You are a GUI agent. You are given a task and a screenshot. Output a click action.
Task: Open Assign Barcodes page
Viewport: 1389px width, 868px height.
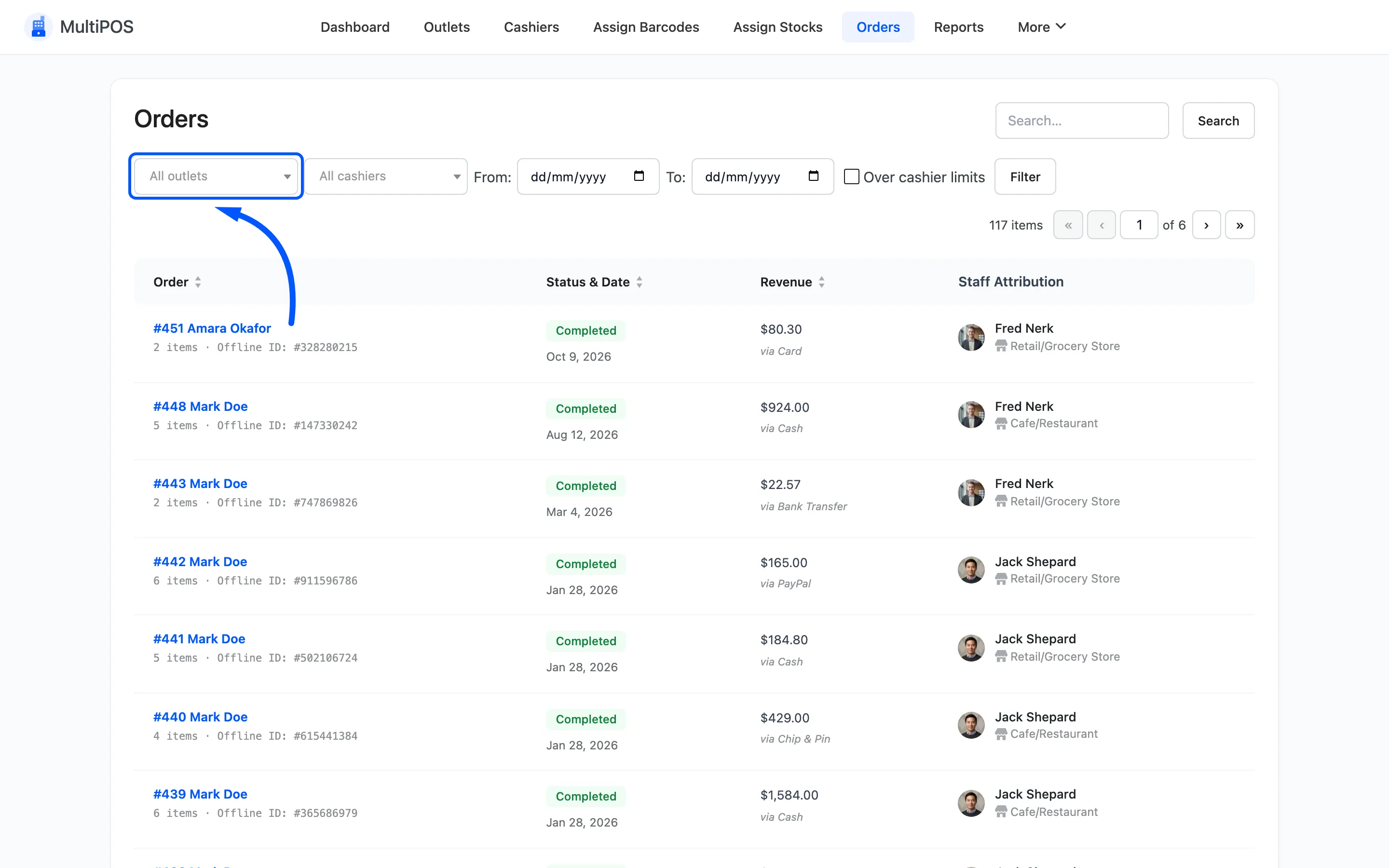(646, 27)
